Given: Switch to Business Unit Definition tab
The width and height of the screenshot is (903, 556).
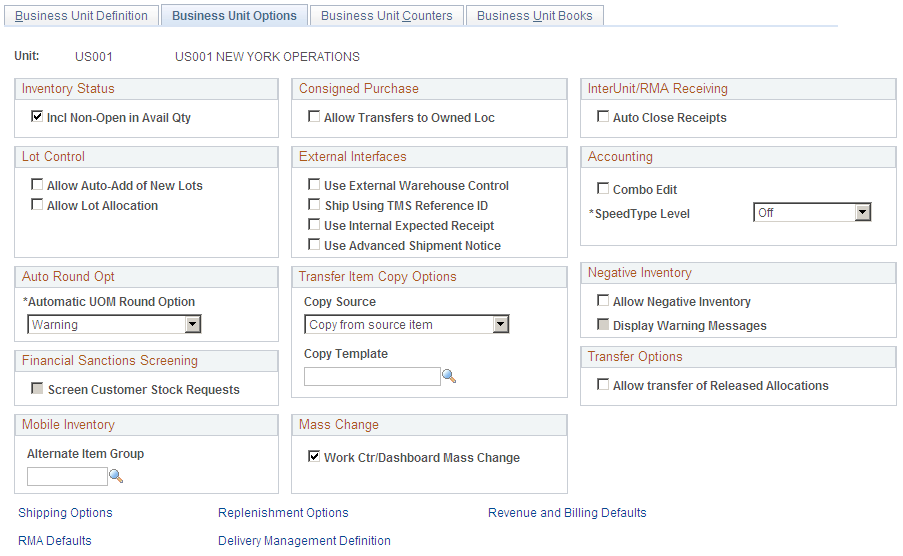Looking at the screenshot, I should [x=81, y=16].
